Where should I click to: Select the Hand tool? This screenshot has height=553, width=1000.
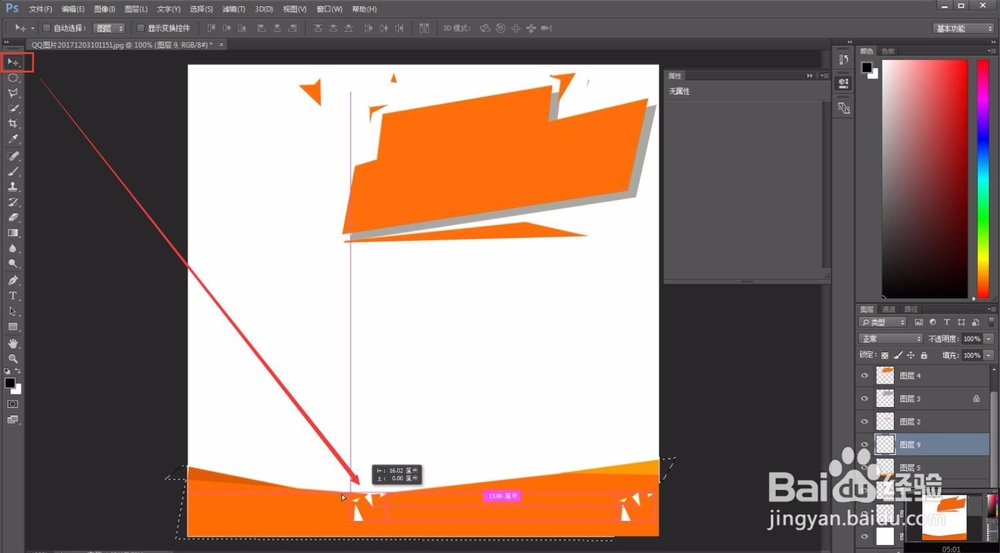[x=13, y=344]
